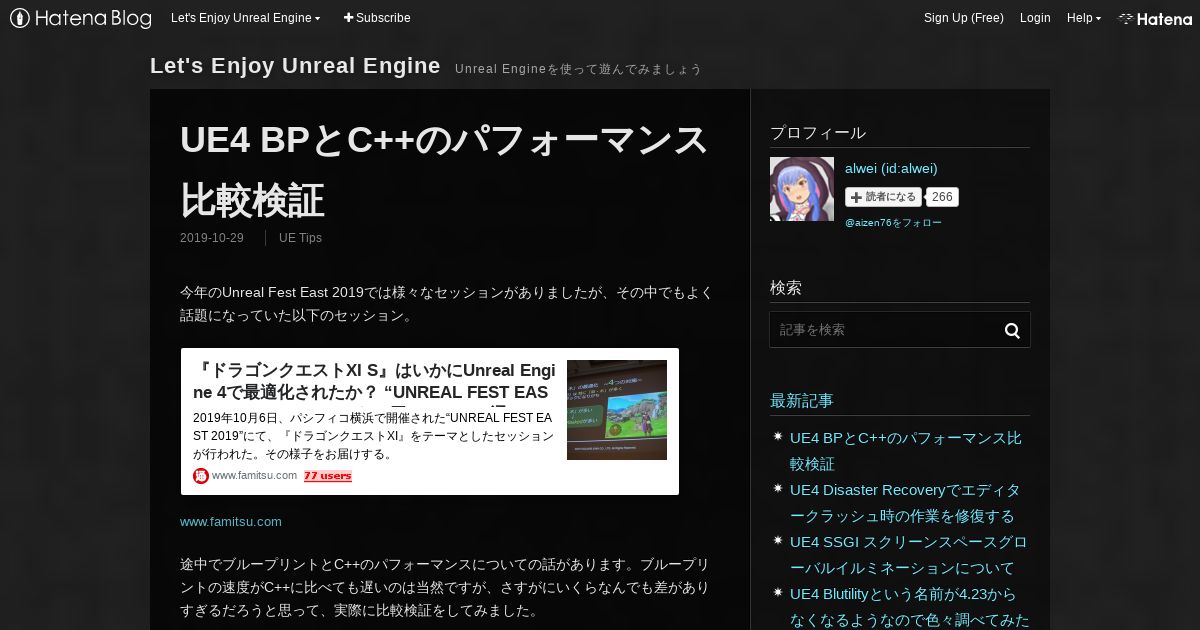Select the プロフィール heading text
The height and width of the screenshot is (630, 1200).
pyautogui.click(x=818, y=133)
